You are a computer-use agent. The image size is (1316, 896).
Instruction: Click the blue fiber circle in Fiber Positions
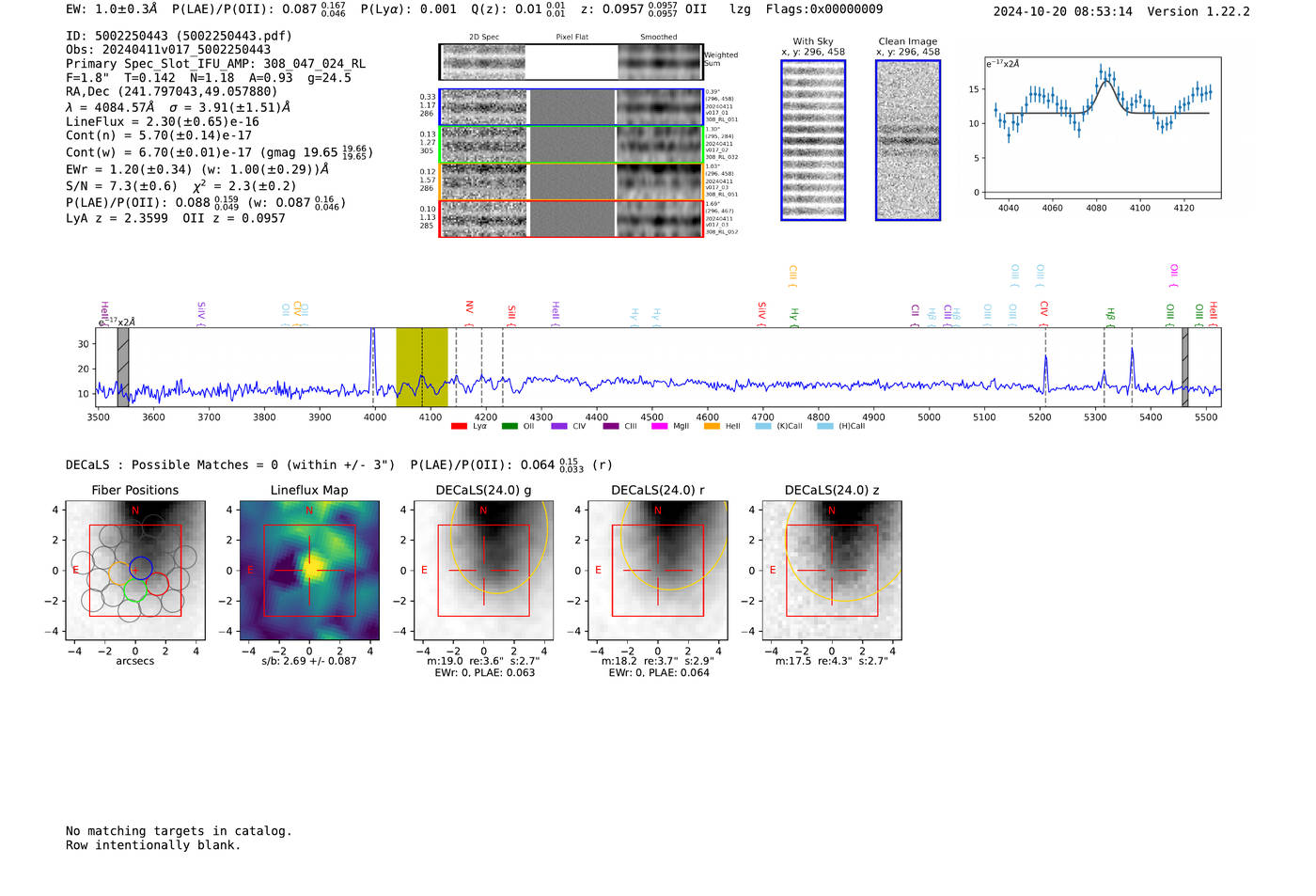click(140, 567)
